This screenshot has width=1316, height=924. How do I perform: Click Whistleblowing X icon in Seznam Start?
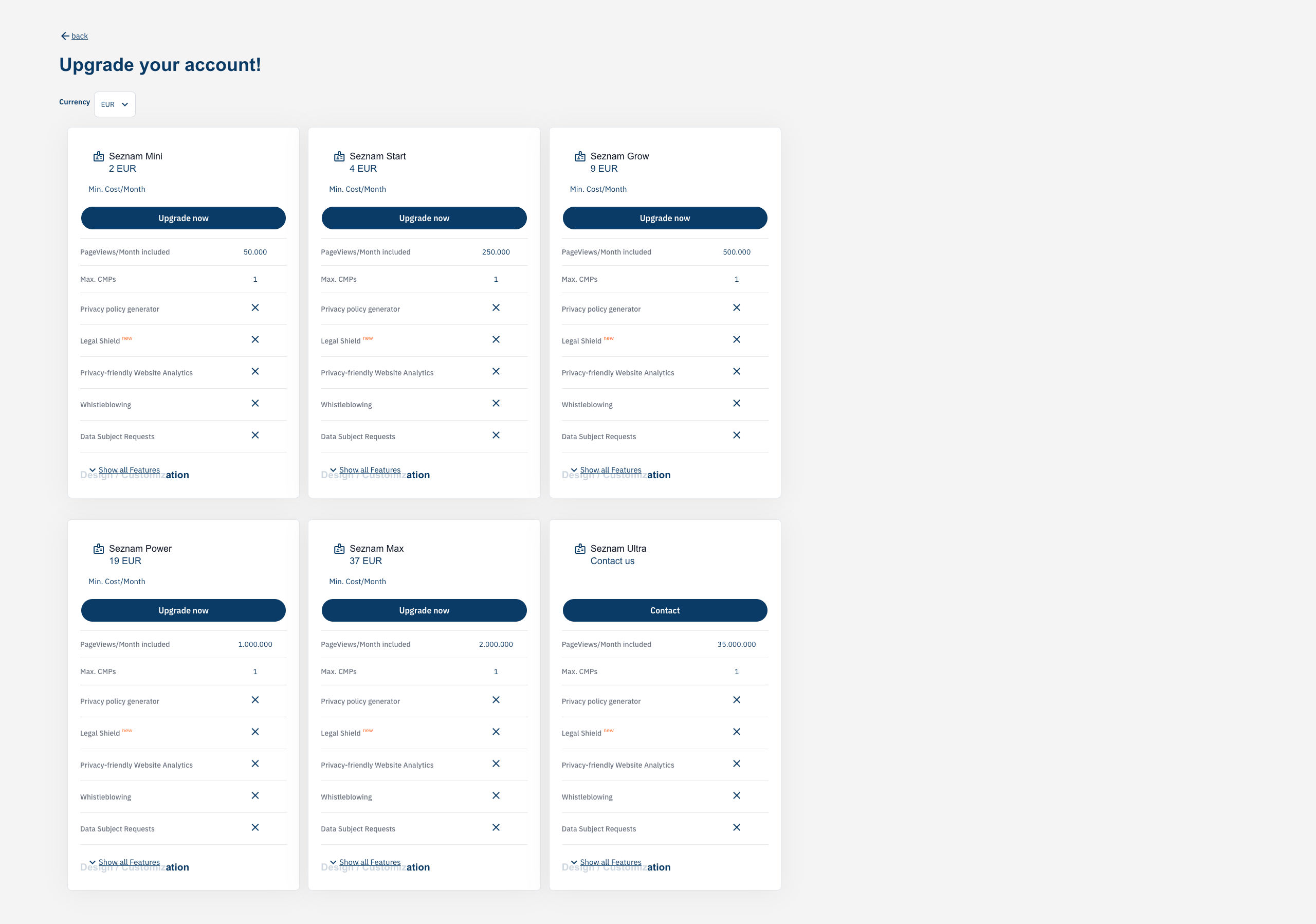click(496, 404)
